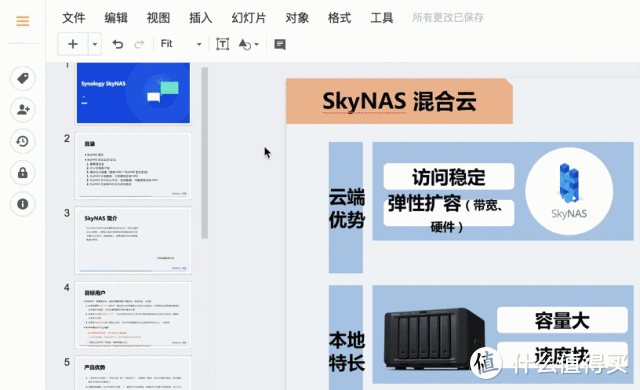Open the 工具 menu
The image size is (640, 390).
click(382, 18)
